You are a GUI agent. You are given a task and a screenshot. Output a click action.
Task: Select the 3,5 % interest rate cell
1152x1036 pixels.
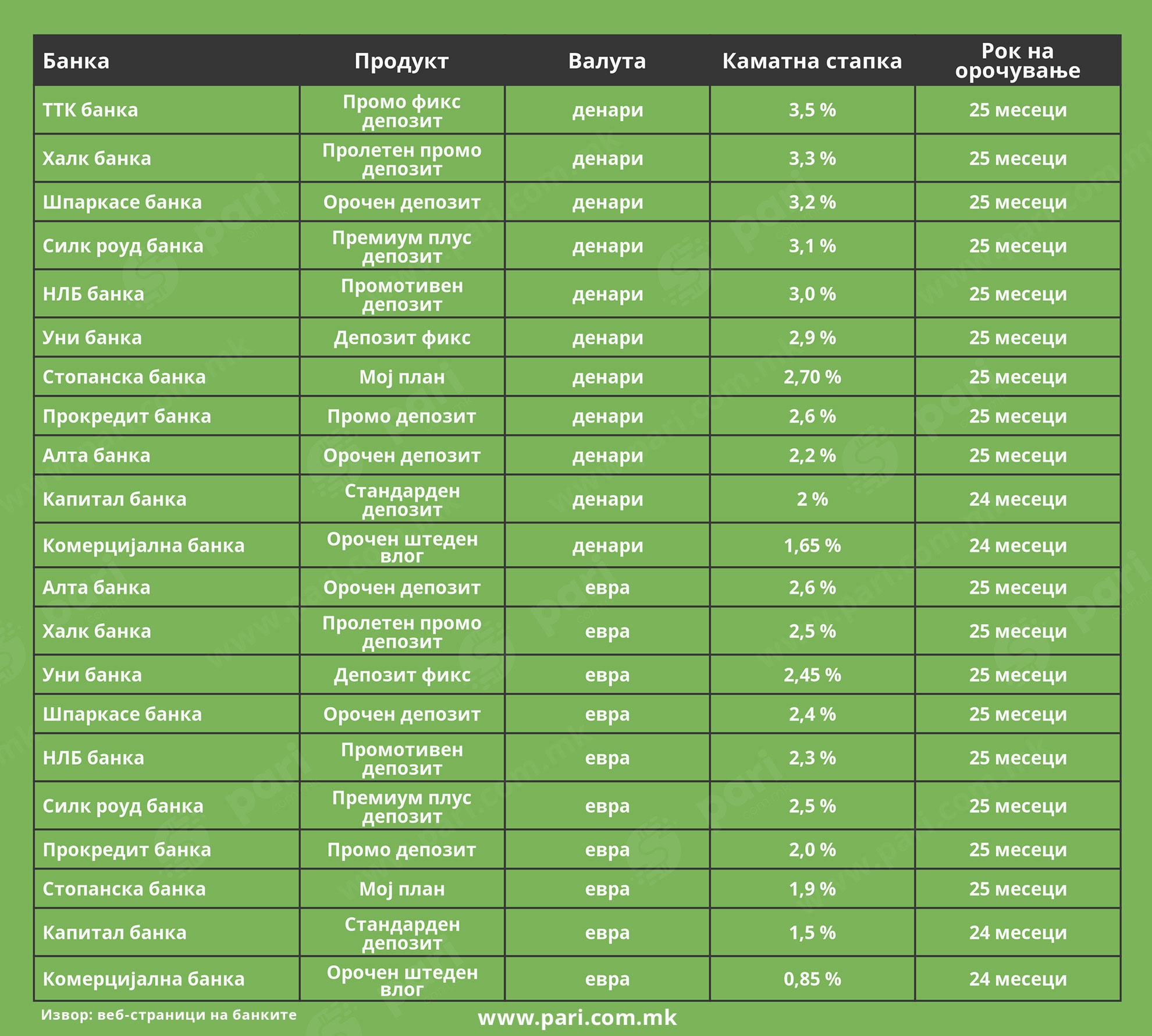click(812, 110)
